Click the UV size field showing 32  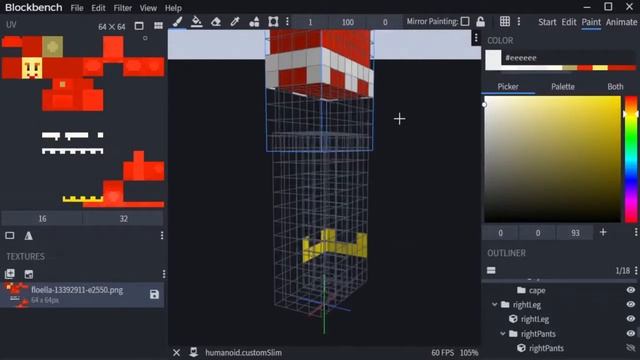124,219
